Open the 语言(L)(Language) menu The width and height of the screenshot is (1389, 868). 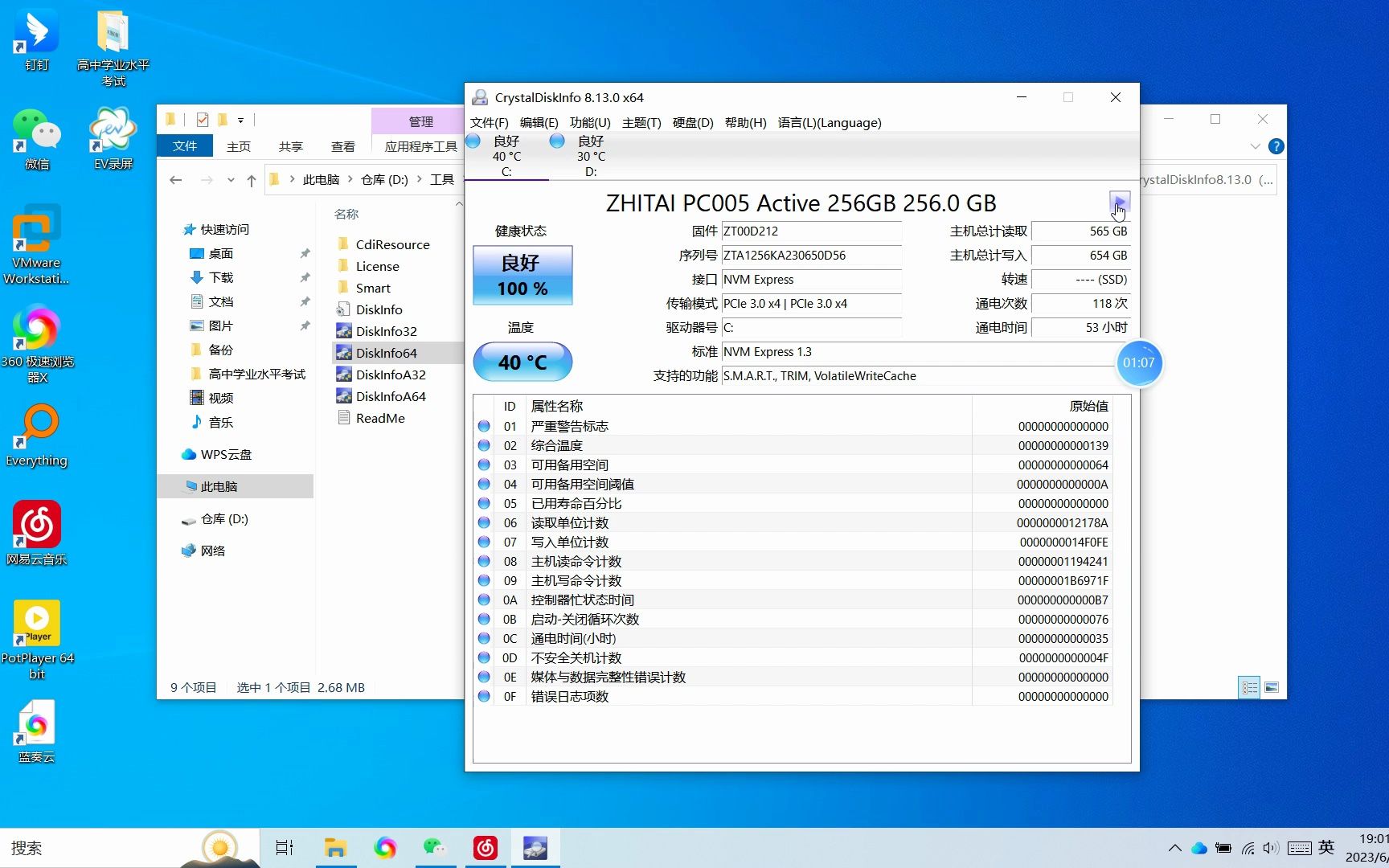[x=830, y=122]
